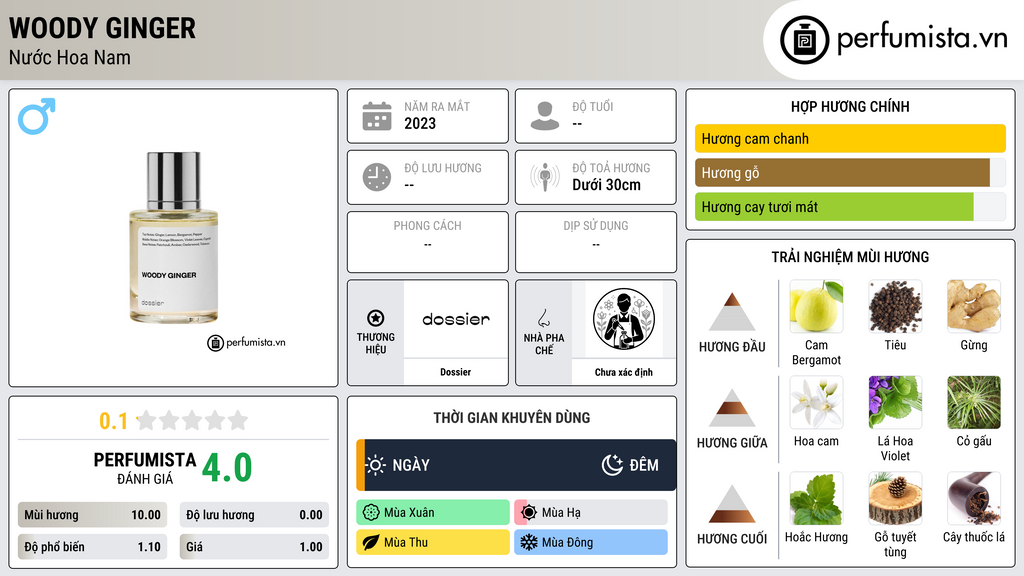
Task: Click the Mùa Đông season badge
Action: point(591,542)
